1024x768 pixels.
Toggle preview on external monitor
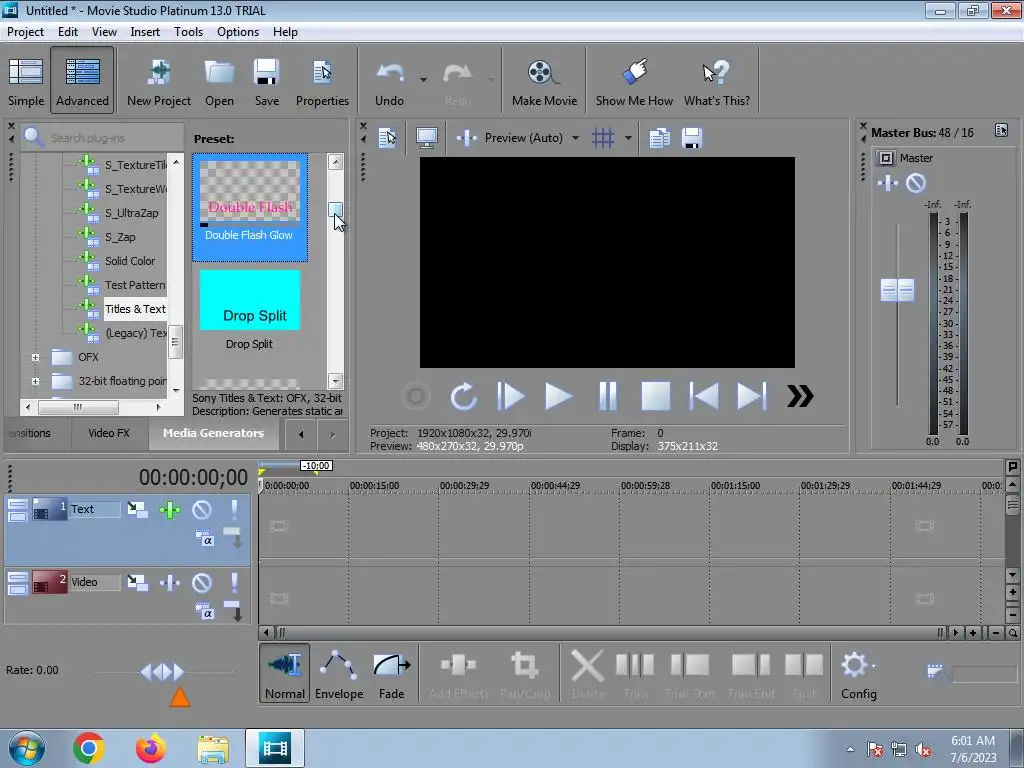point(426,138)
